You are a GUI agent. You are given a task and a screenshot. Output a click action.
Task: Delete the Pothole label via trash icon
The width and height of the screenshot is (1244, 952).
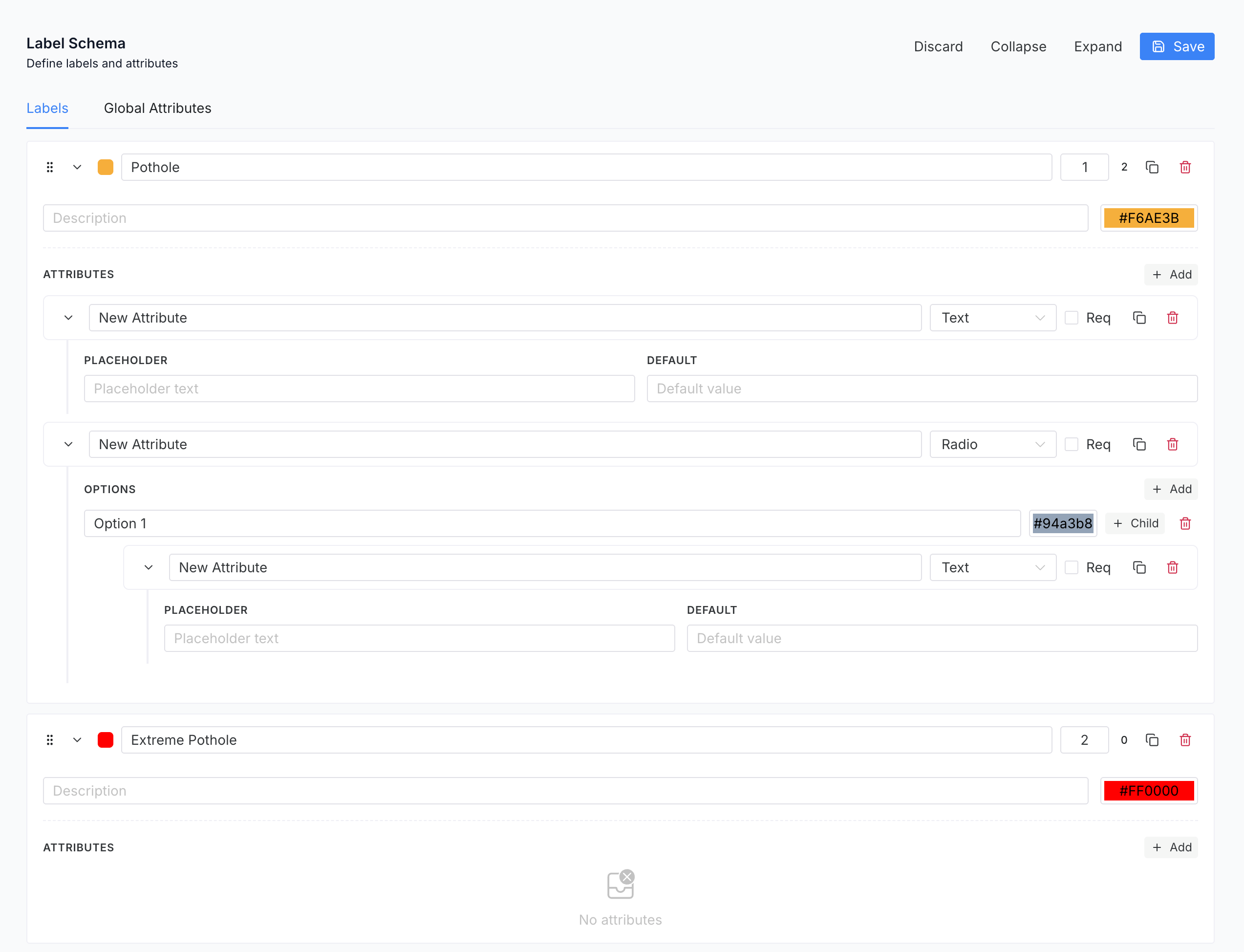click(1185, 167)
